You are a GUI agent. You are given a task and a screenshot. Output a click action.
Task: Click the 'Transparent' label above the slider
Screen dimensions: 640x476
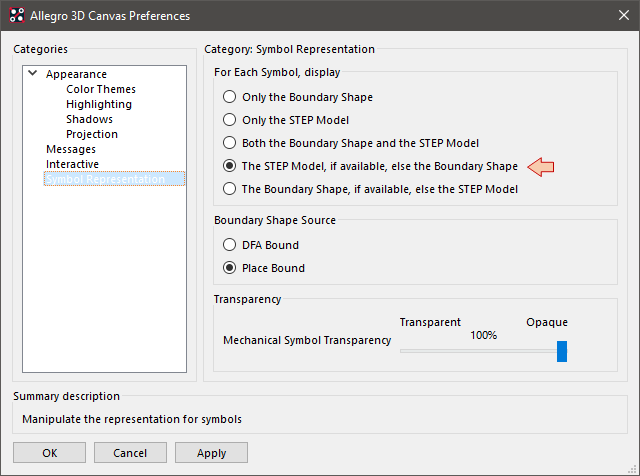pos(430,322)
